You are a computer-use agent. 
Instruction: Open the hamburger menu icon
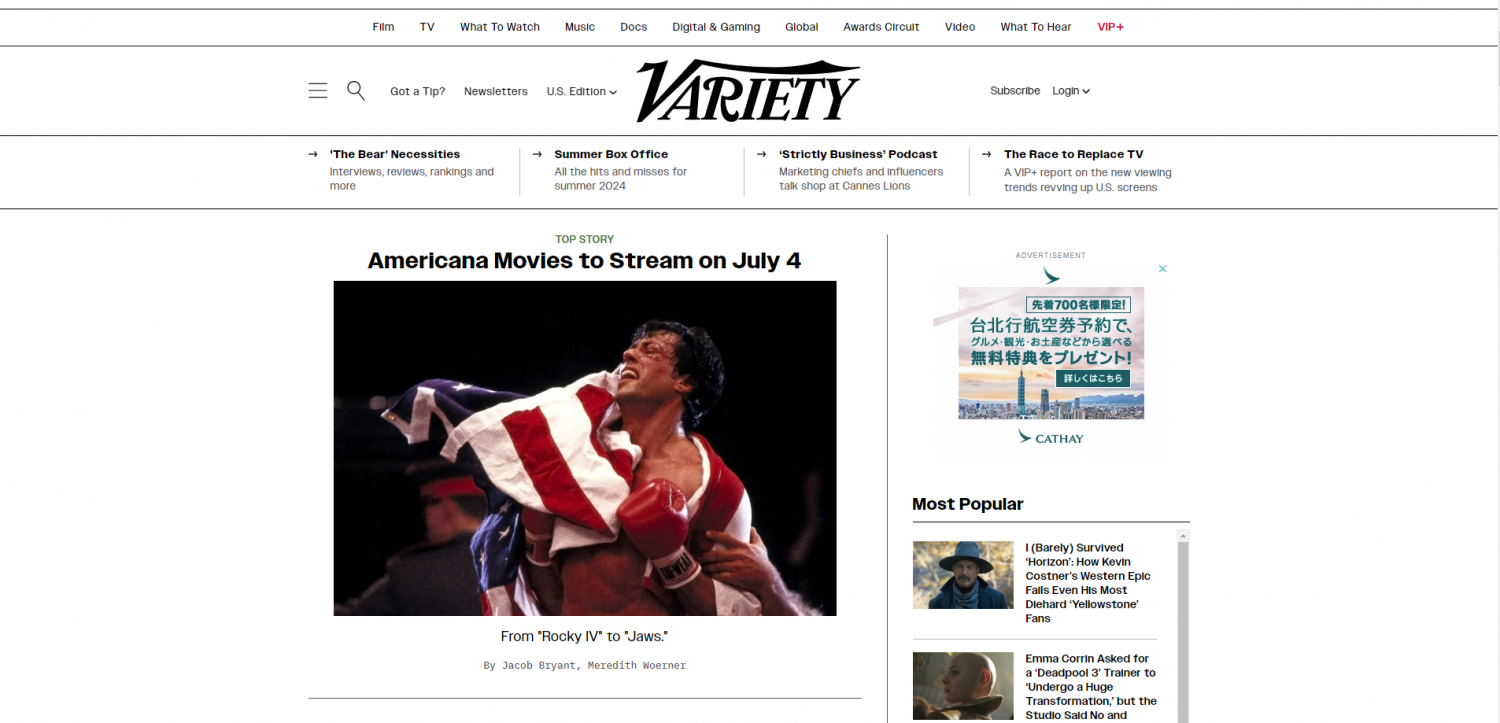(318, 91)
